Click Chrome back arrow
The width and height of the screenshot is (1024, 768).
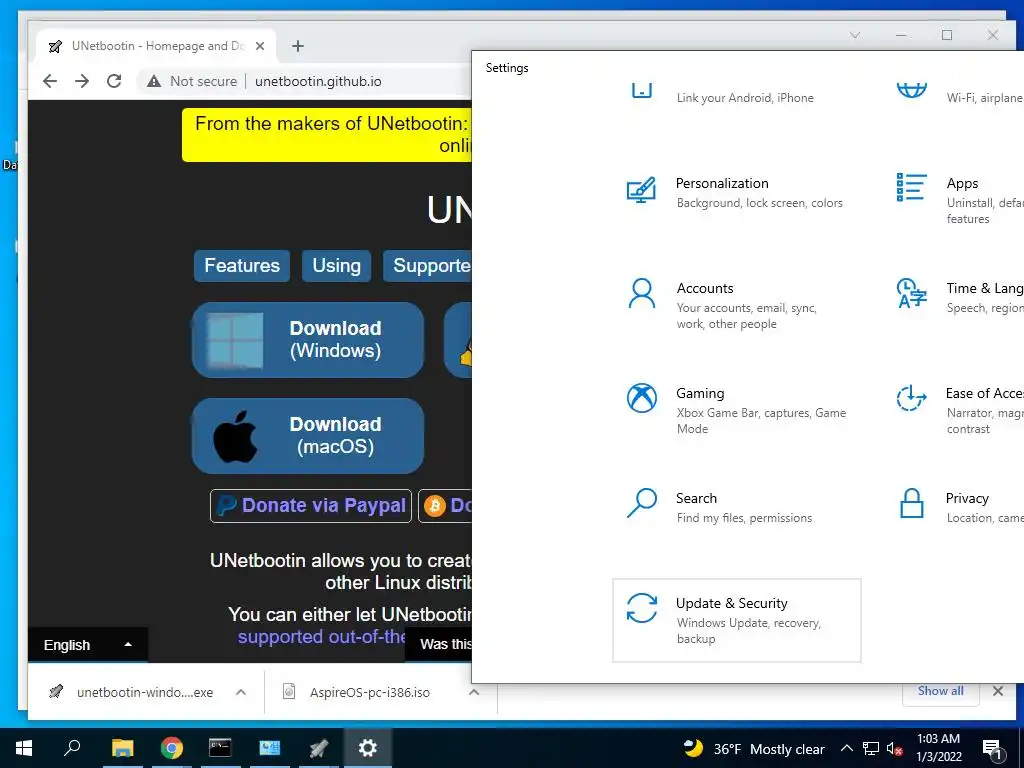50,81
